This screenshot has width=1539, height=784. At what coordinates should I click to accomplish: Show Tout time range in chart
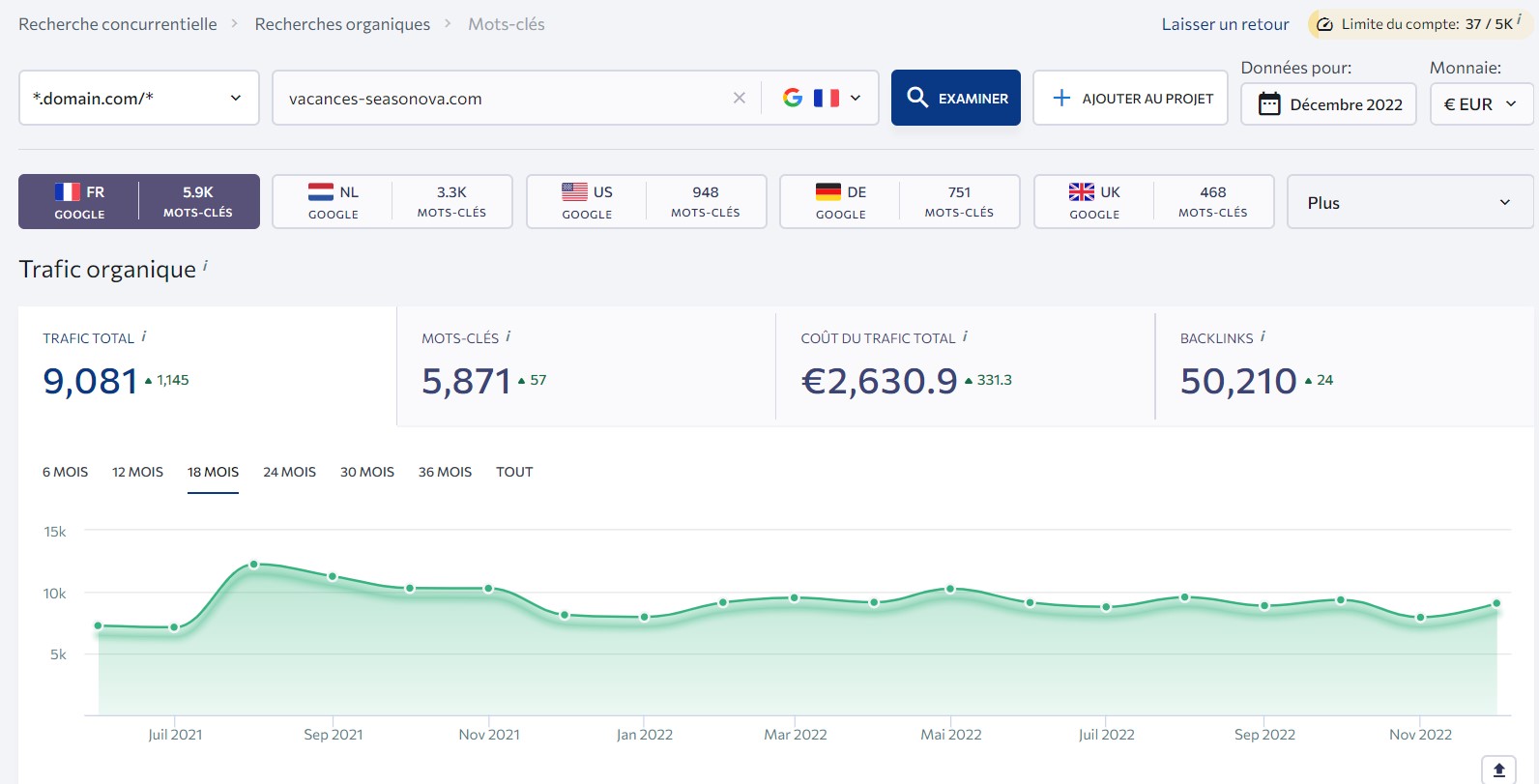point(514,472)
